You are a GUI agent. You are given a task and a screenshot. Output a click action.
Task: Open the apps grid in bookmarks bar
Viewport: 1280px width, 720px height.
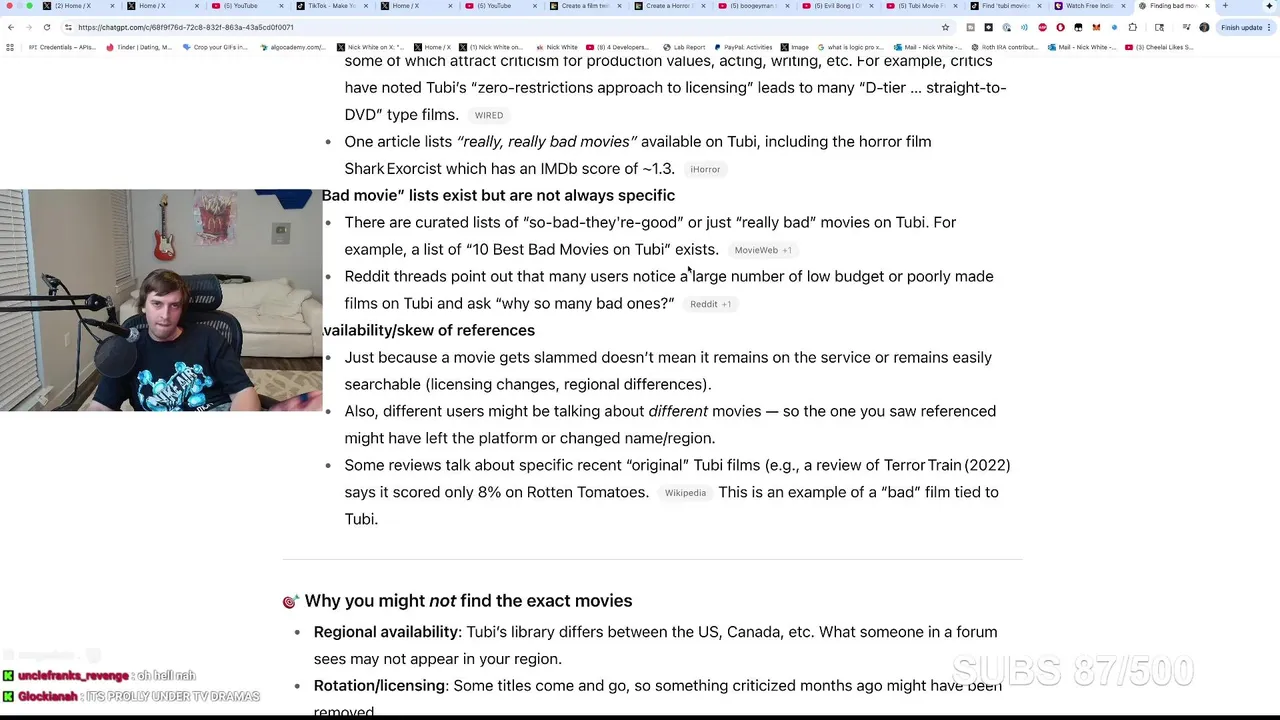tap(10, 47)
